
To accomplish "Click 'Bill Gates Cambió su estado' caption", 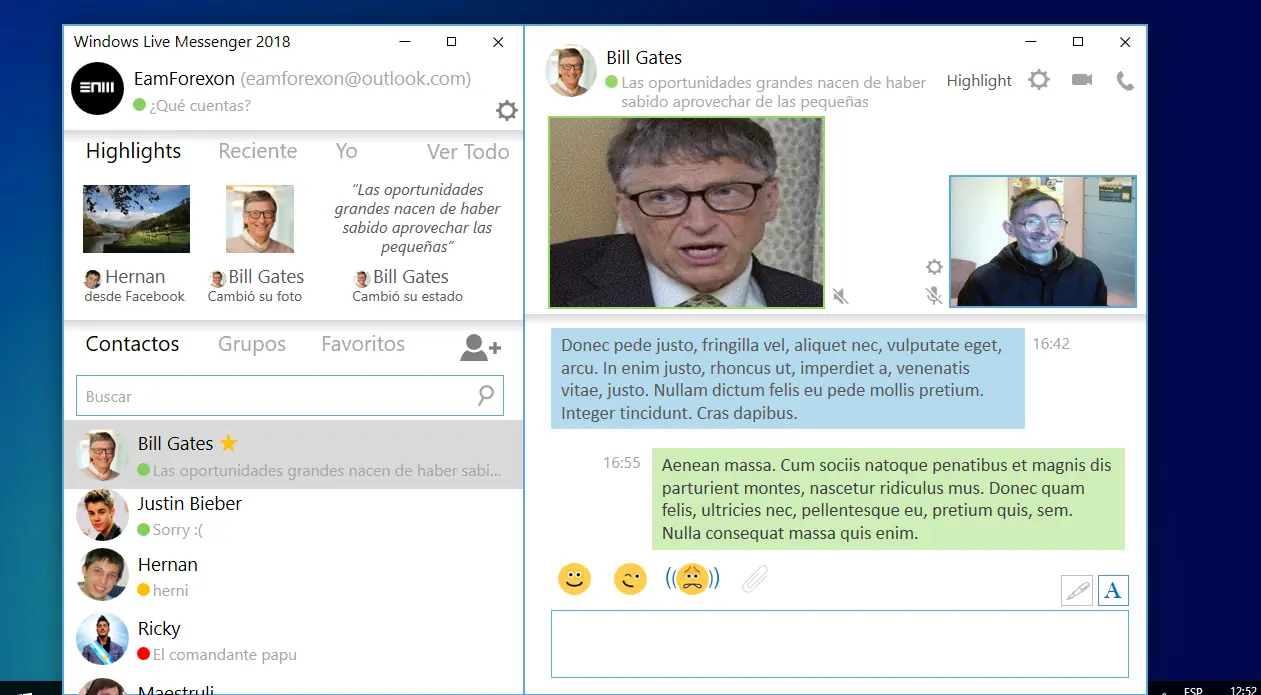I will (x=407, y=286).
